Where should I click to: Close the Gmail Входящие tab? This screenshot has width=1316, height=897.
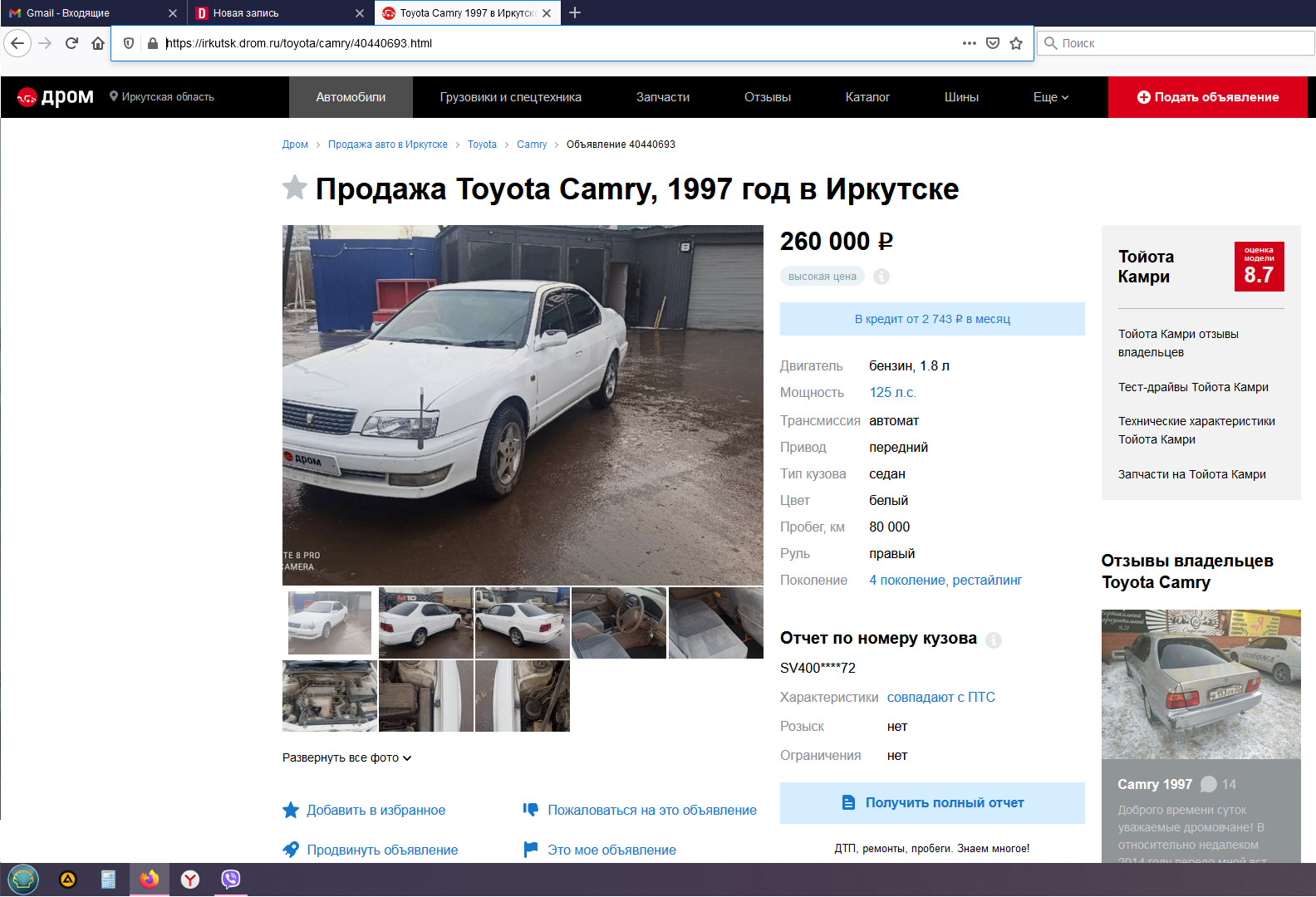click(173, 13)
